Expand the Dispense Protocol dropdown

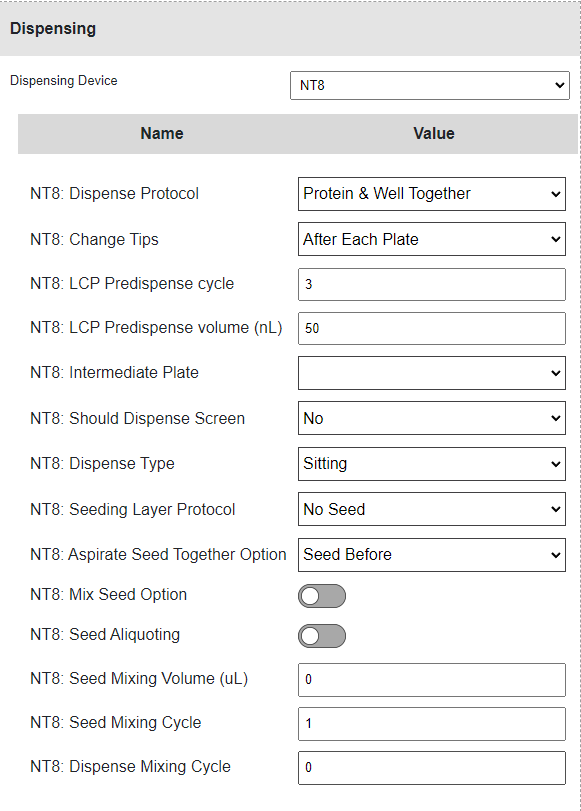pos(431,194)
